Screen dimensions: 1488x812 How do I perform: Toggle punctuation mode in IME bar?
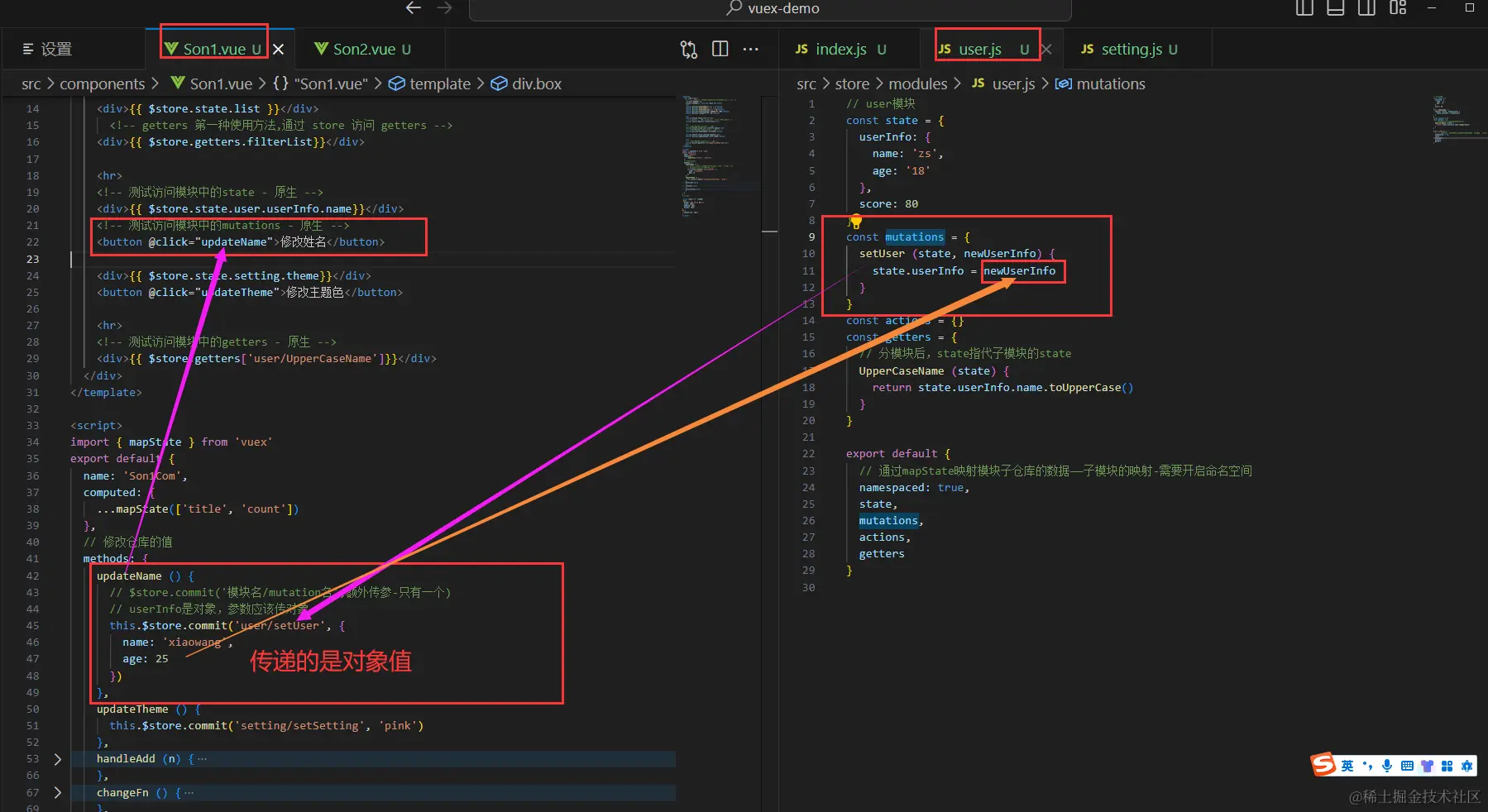coord(1367,766)
